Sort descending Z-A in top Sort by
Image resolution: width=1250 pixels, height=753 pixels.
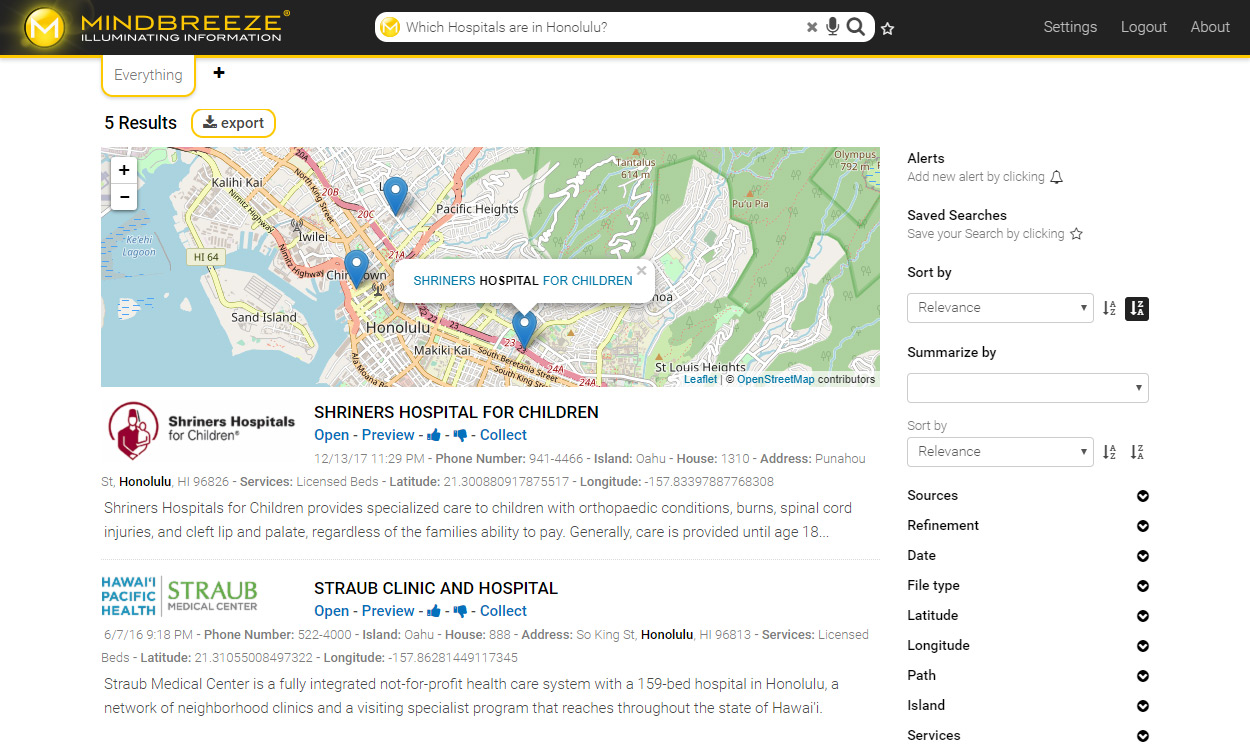pyautogui.click(x=1137, y=308)
